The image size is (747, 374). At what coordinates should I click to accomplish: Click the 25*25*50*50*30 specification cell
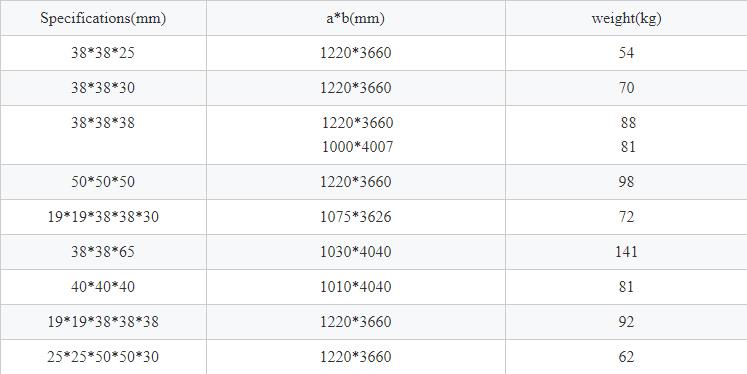point(103,357)
